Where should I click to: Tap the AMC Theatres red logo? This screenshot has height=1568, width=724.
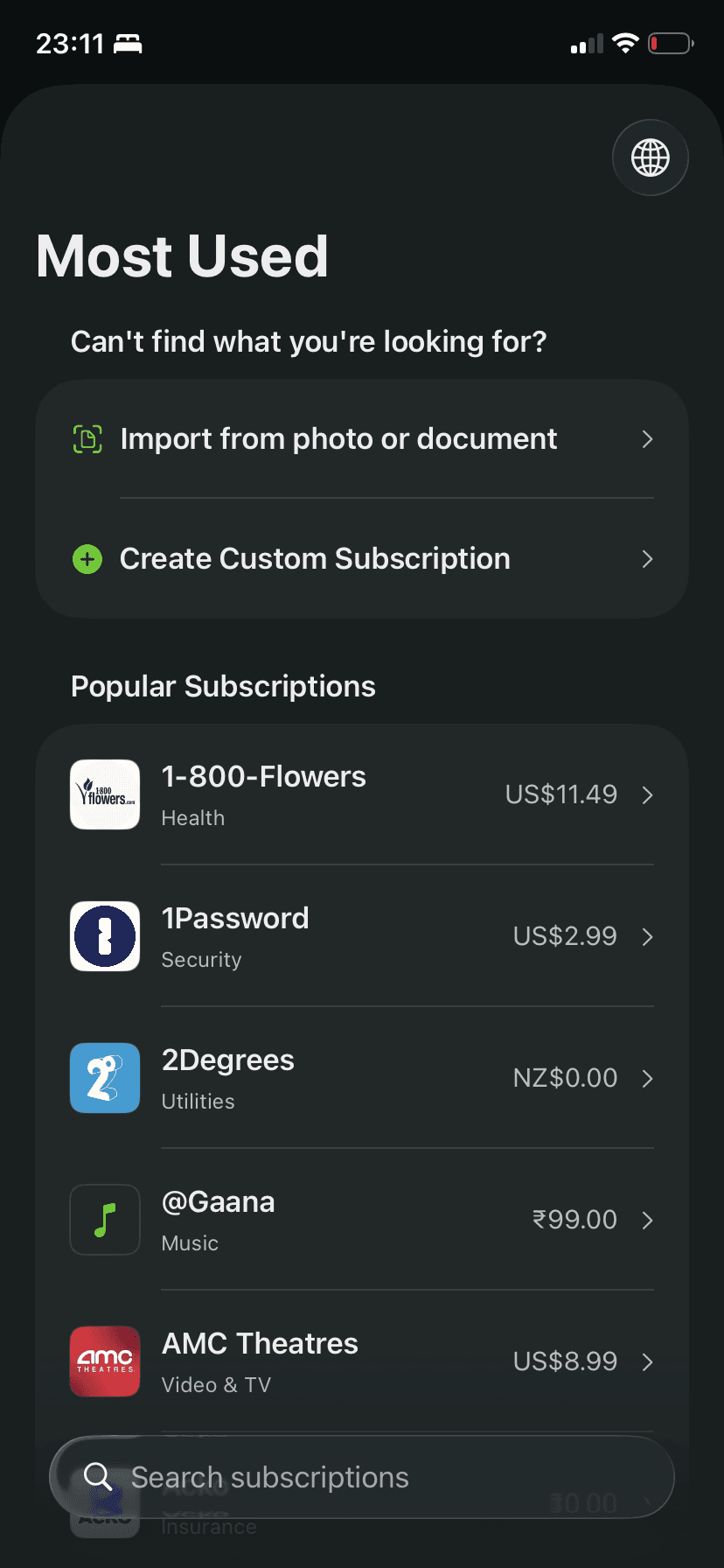tap(105, 1361)
